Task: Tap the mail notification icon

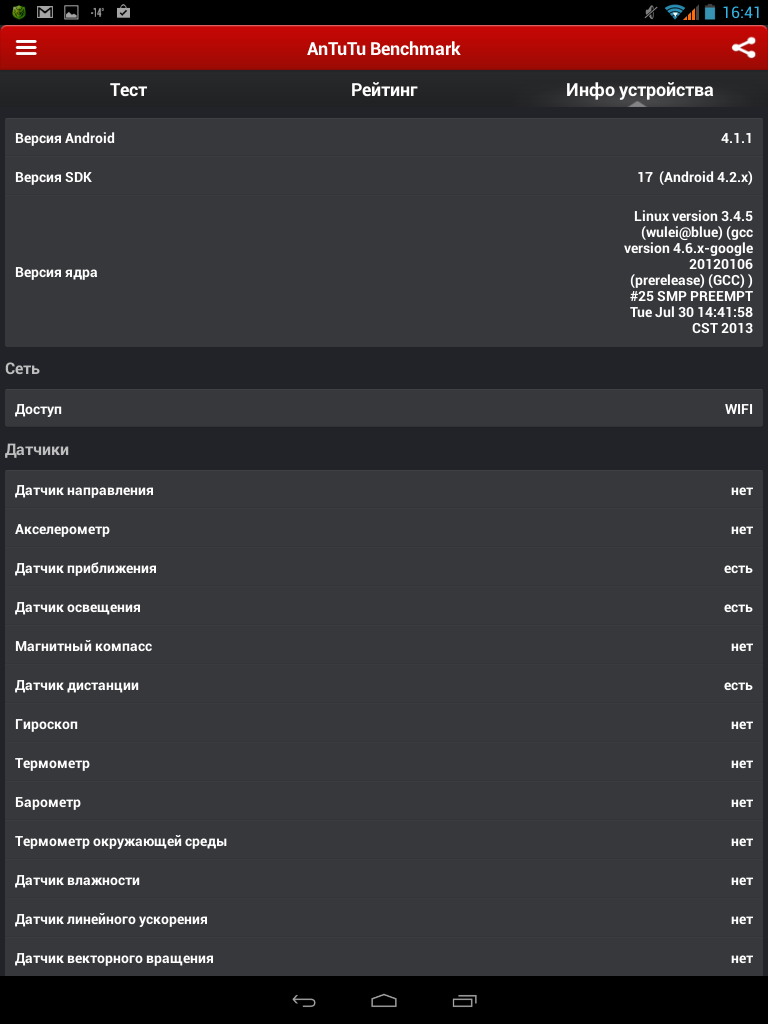Action: pos(44,12)
